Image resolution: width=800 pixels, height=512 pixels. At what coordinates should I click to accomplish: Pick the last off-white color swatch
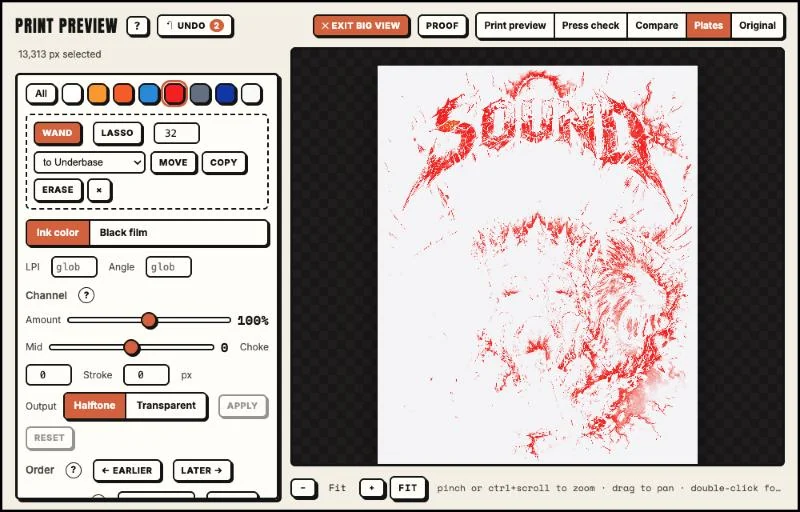pyautogui.click(x=251, y=94)
